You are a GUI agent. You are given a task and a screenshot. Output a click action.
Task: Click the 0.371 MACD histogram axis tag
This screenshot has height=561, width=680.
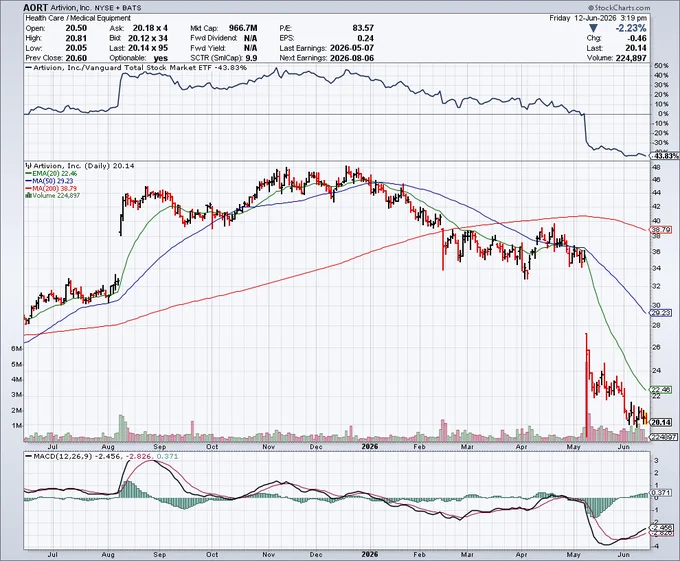pyautogui.click(x=662, y=493)
